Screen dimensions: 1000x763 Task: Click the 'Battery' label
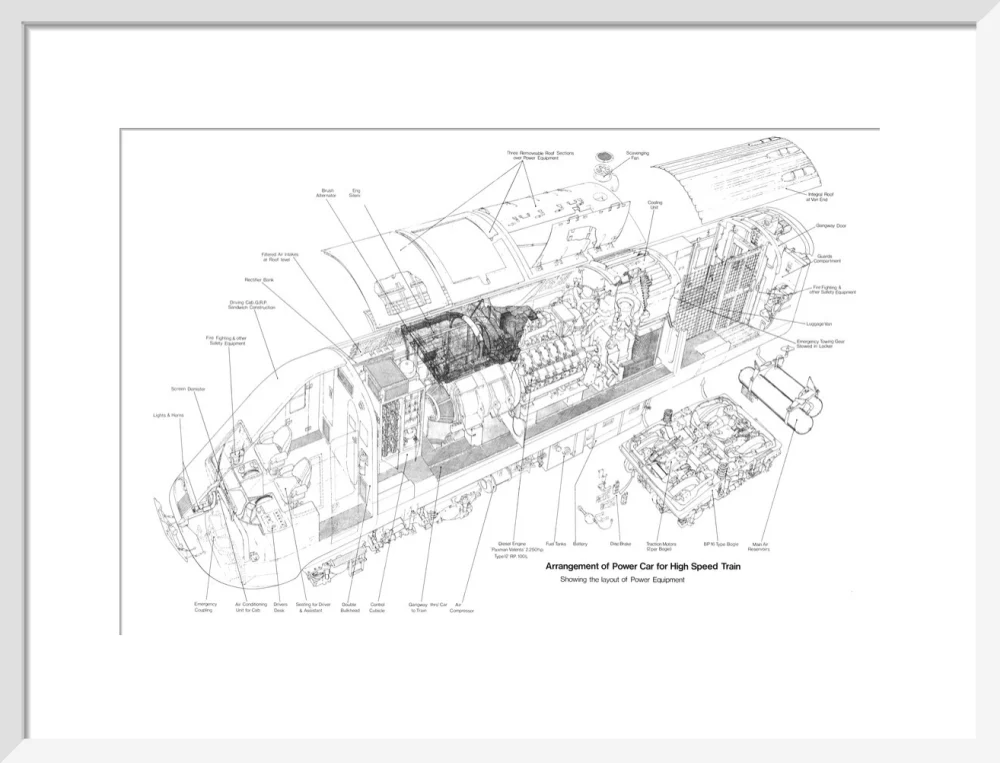coord(580,544)
